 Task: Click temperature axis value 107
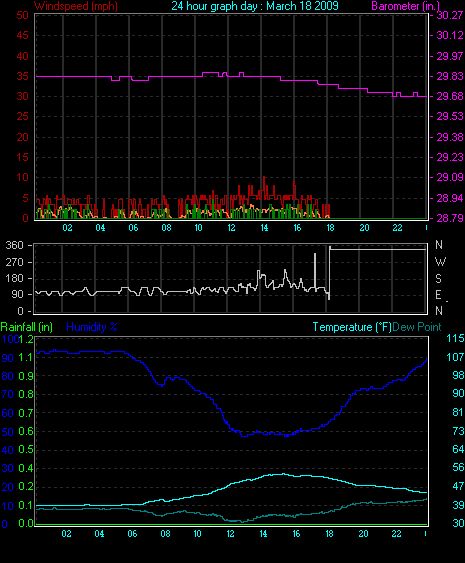tap(455, 357)
